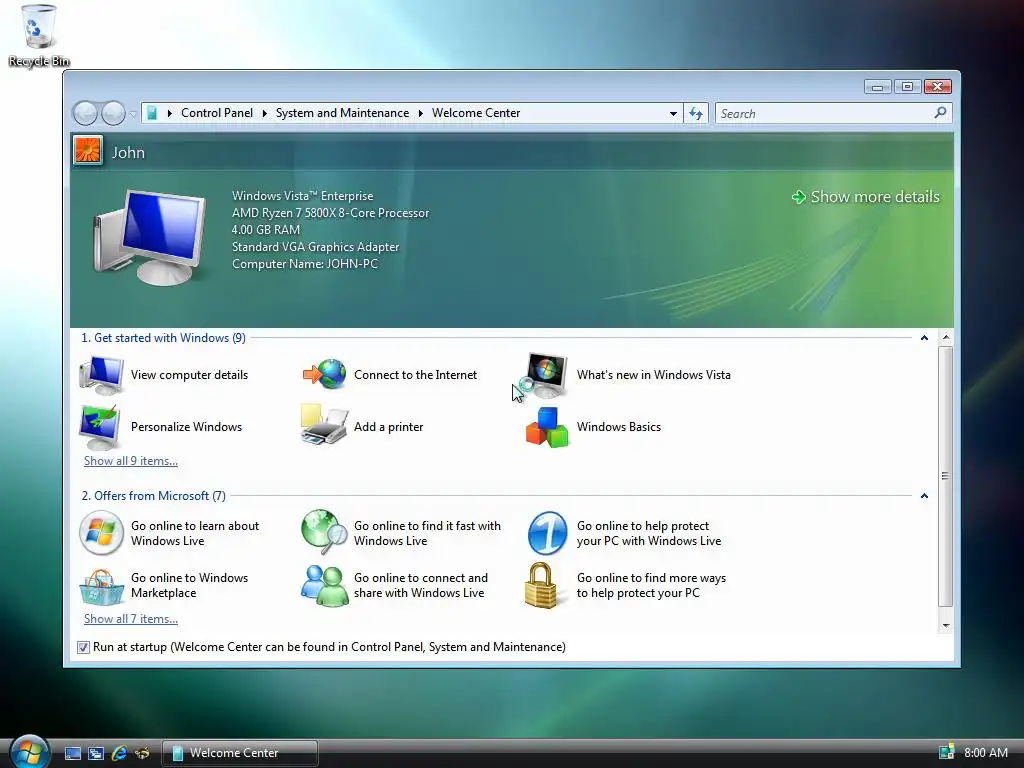Open the address bar history dropdown
Viewport: 1024px width, 768px height.
click(x=673, y=114)
